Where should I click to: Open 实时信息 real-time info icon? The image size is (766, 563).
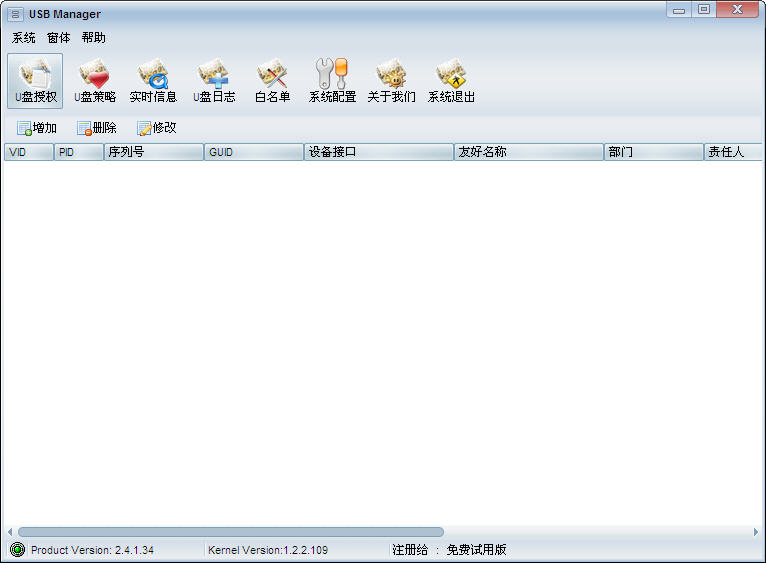coord(153,80)
